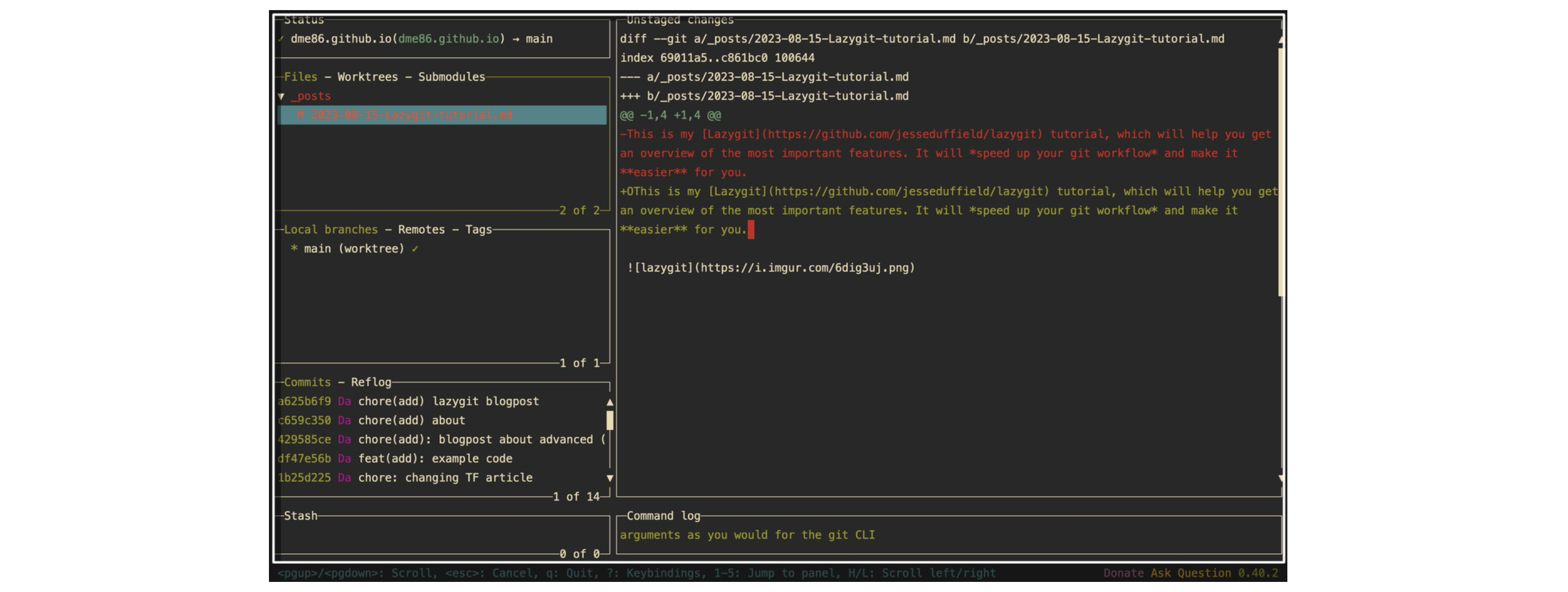Select commit a625b6f9 lazygit blogpost
Image resolution: width=1568 pixels, height=592 pixels.
click(441, 401)
